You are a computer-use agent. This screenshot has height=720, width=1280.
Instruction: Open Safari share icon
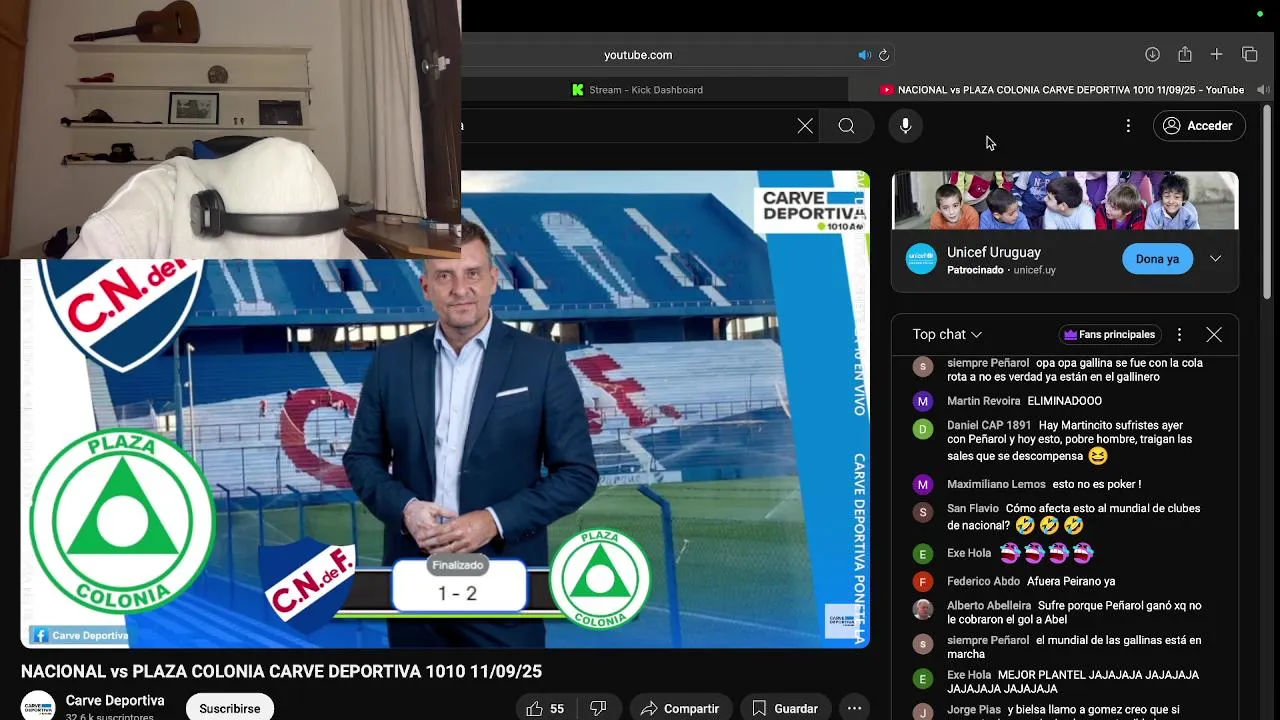tap(1185, 54)
